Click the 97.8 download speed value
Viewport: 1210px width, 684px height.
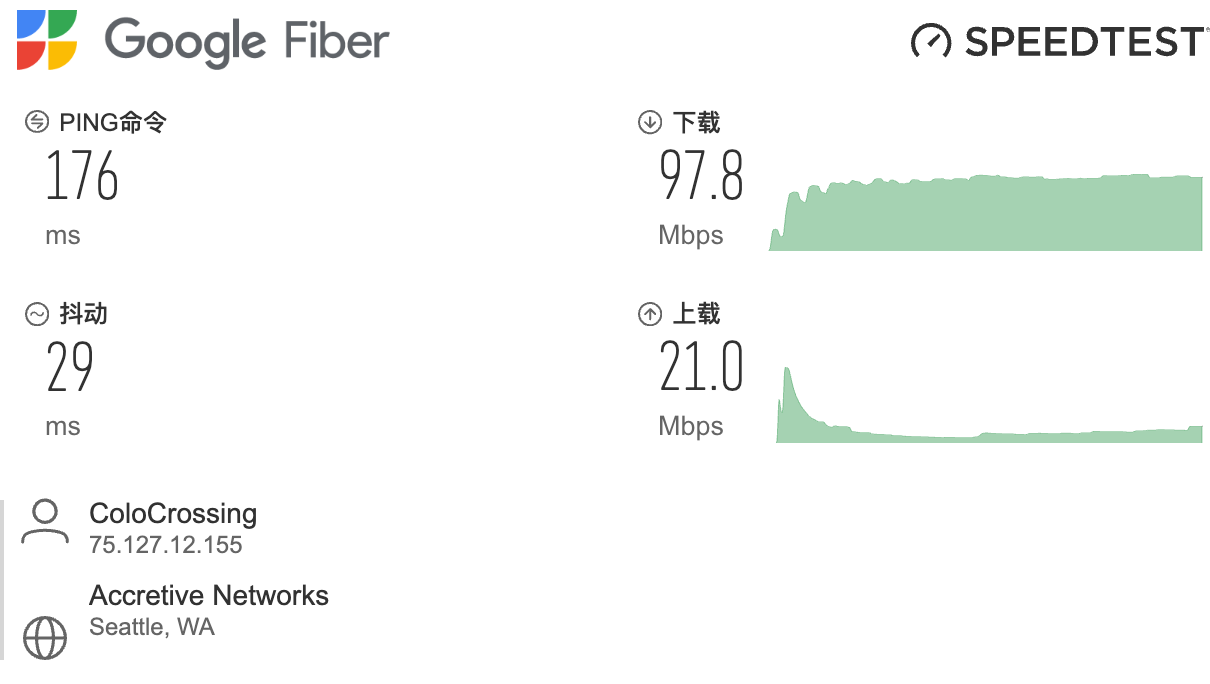click(701, 177)
